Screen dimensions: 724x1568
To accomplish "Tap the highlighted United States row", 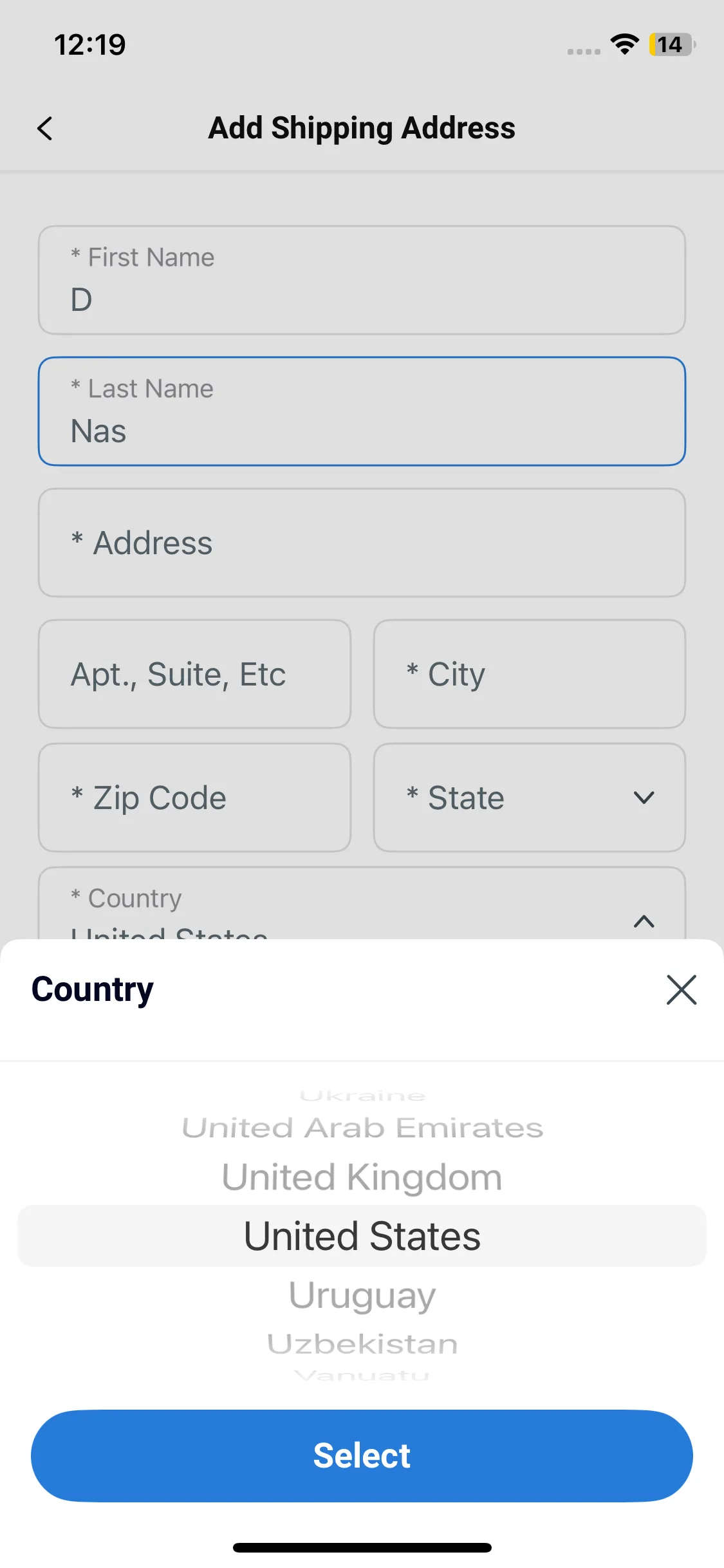I will tap(362, 1236).
